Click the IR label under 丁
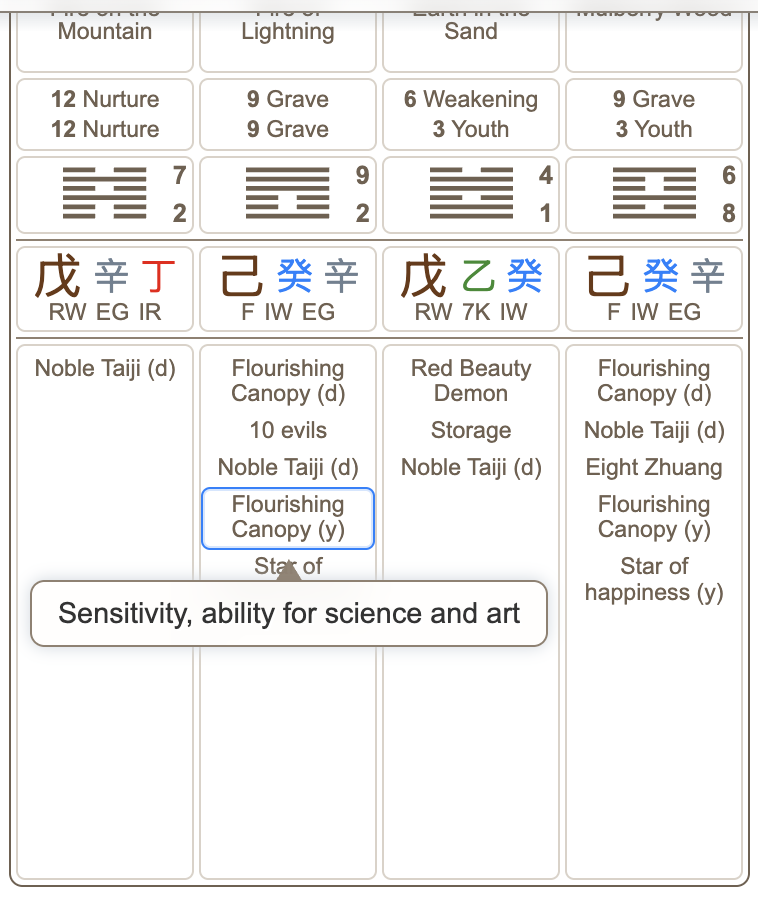The width and height of the screenshot is (758, 904). coord(150,312)
